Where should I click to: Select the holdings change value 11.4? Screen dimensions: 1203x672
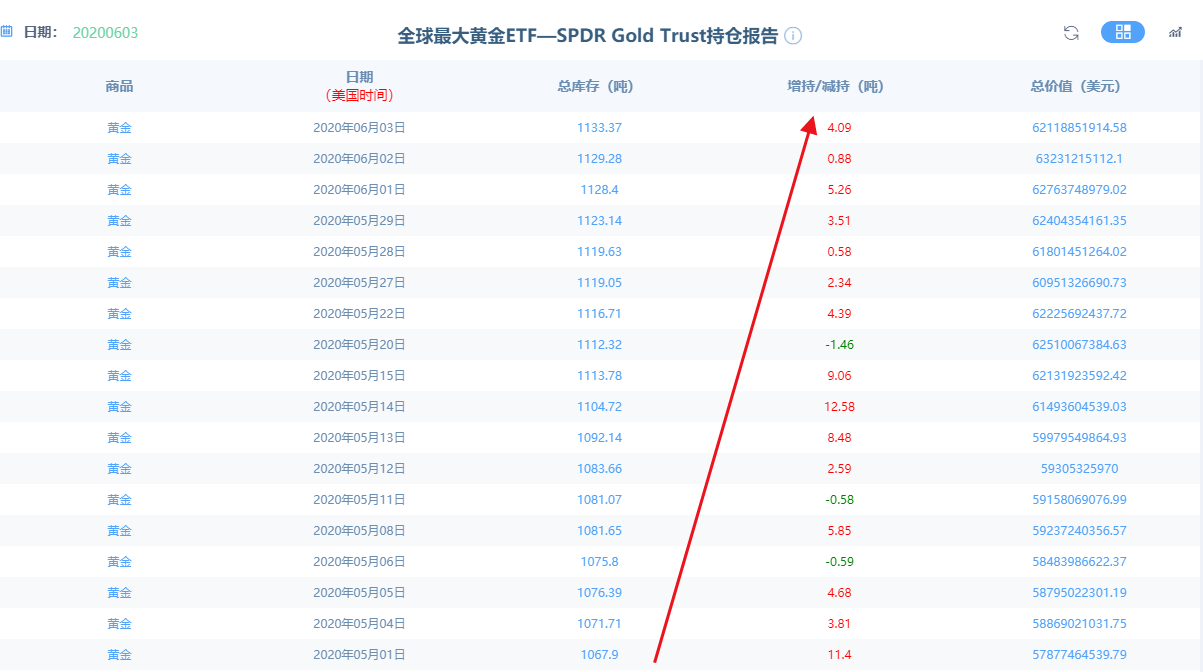[839, 655]
